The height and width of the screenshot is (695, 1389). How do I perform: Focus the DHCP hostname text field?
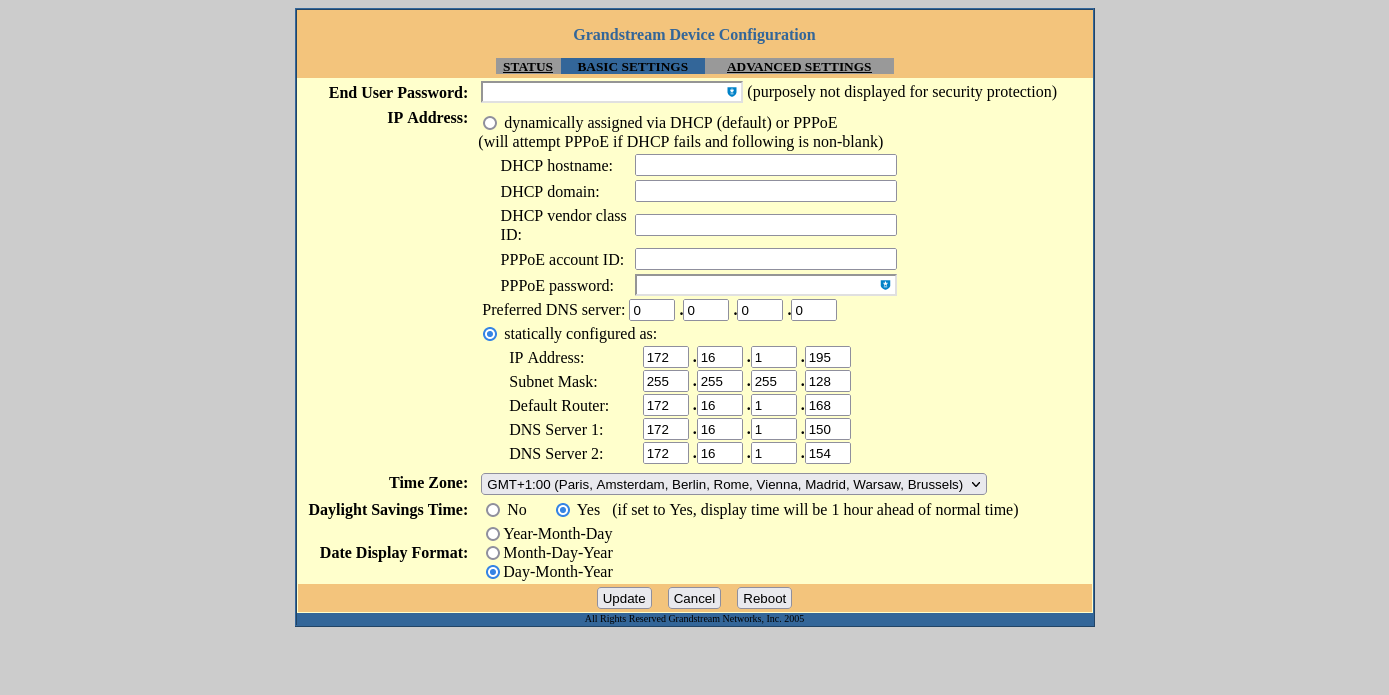coord(765,165)
